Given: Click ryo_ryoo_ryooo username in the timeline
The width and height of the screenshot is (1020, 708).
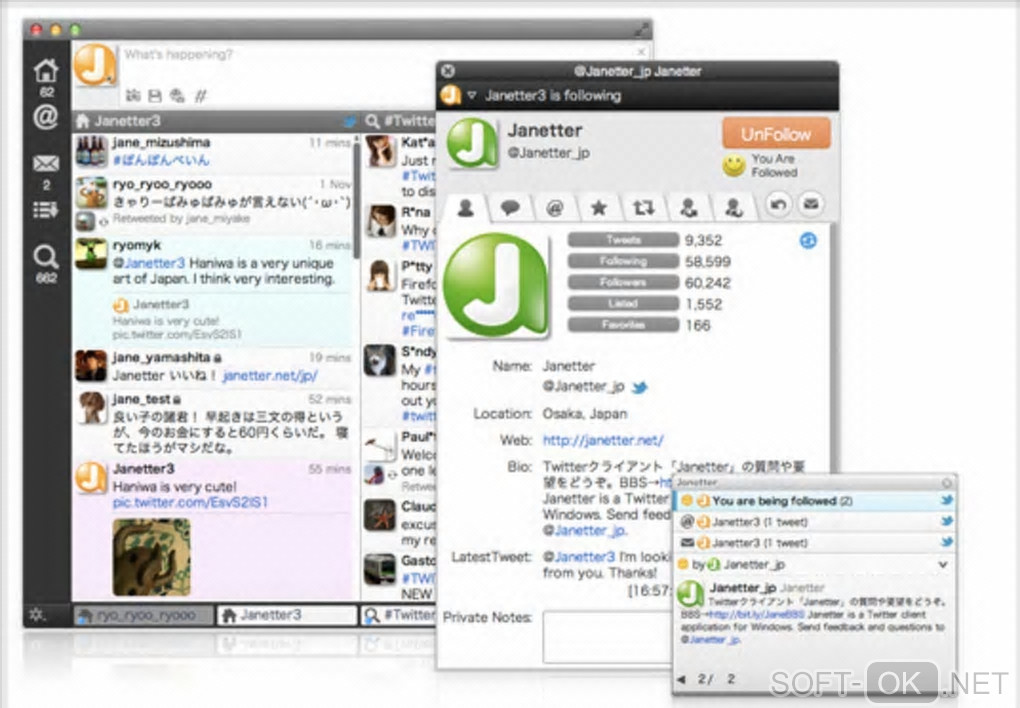Looking at the screenshot, I should click(163, 184).
